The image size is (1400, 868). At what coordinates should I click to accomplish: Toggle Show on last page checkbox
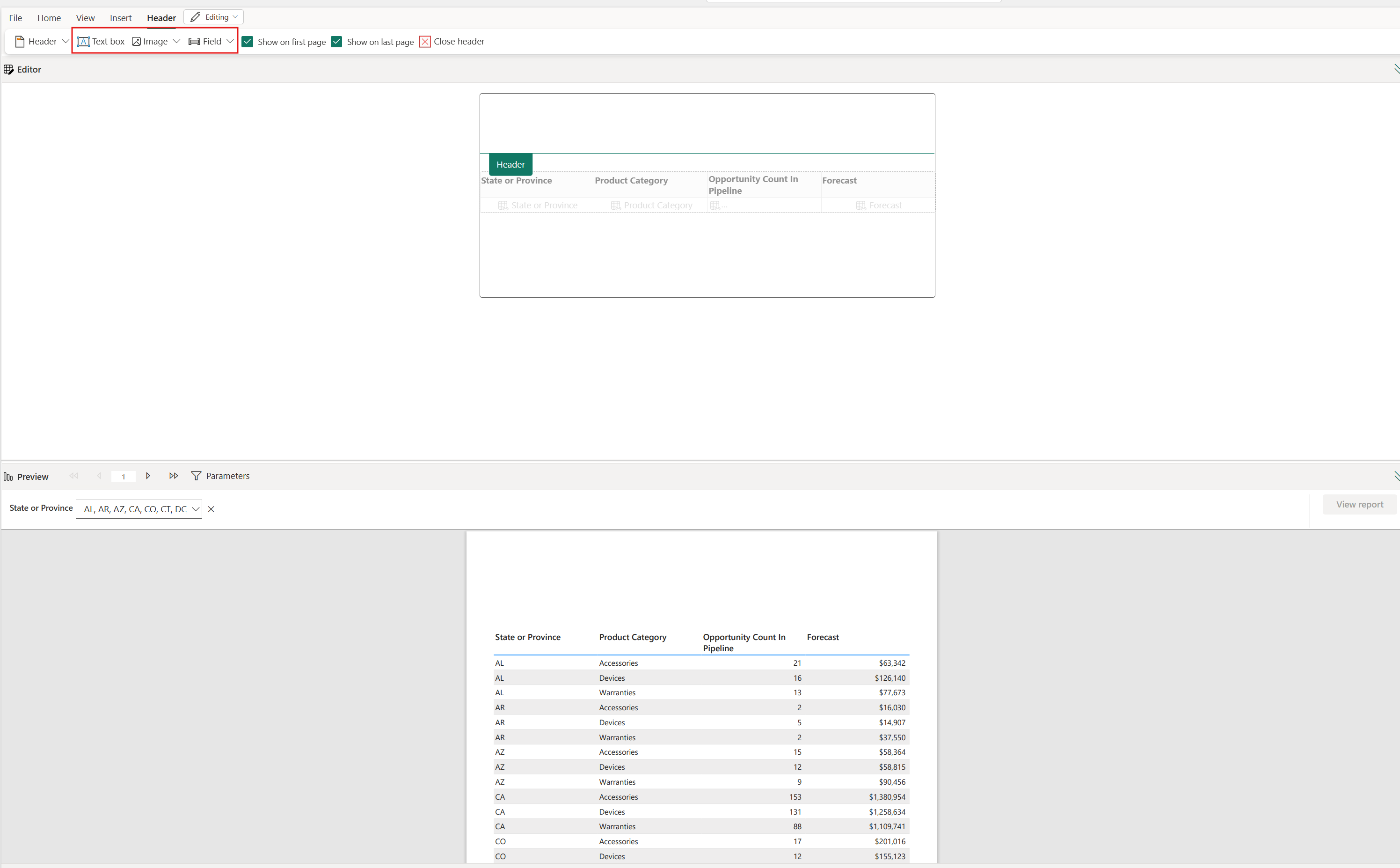pyautogui.click(x=338, y=42)
